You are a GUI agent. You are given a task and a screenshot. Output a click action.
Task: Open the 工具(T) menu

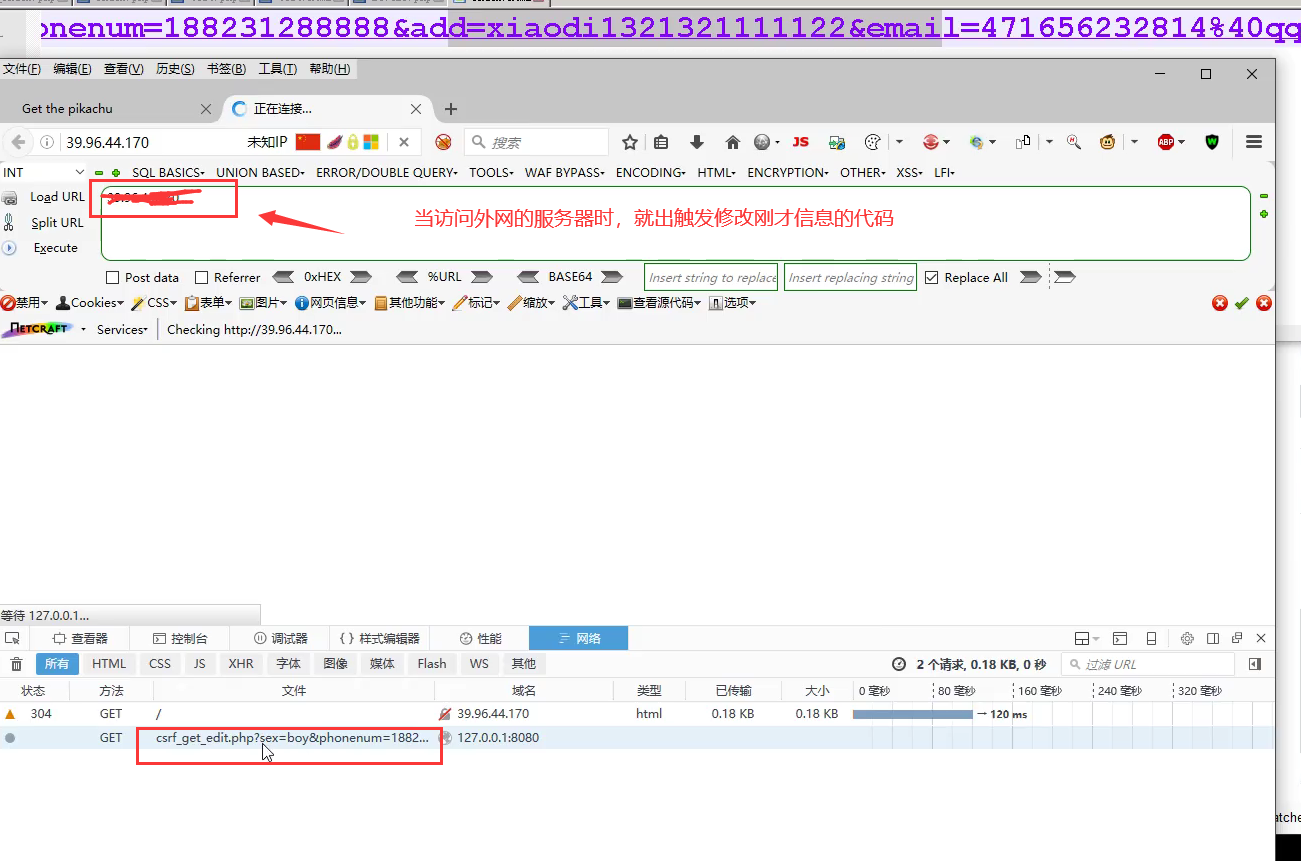click(x=277, y=69)
